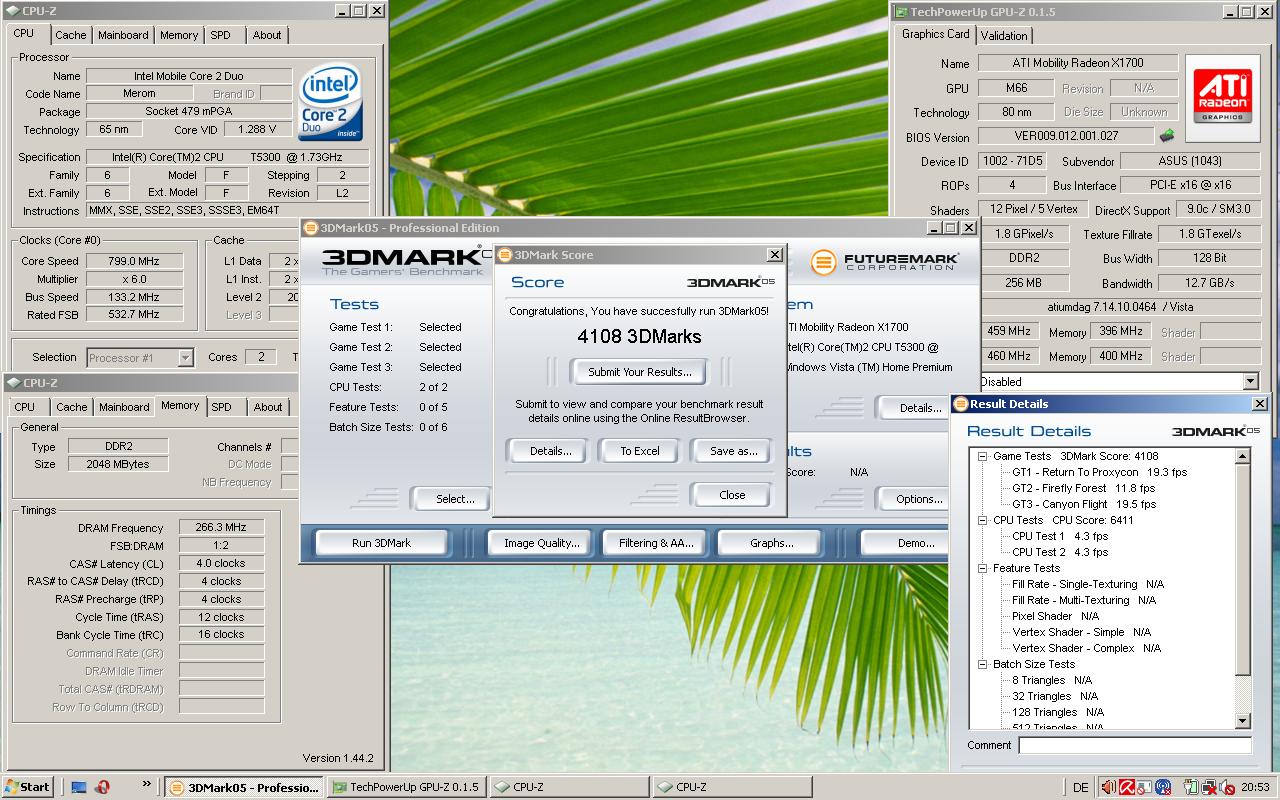
Task: Click the Result Details vertical scrollbar thumb
Action: click(1243, 569)
